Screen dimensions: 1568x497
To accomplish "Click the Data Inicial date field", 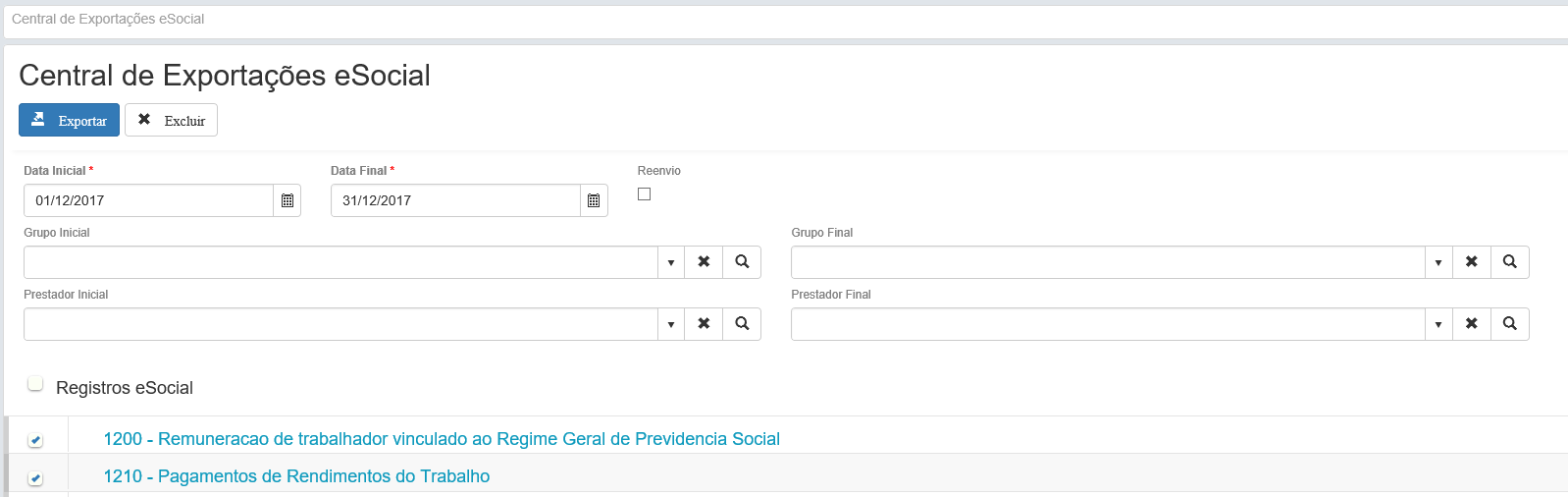I will [148, 200].
